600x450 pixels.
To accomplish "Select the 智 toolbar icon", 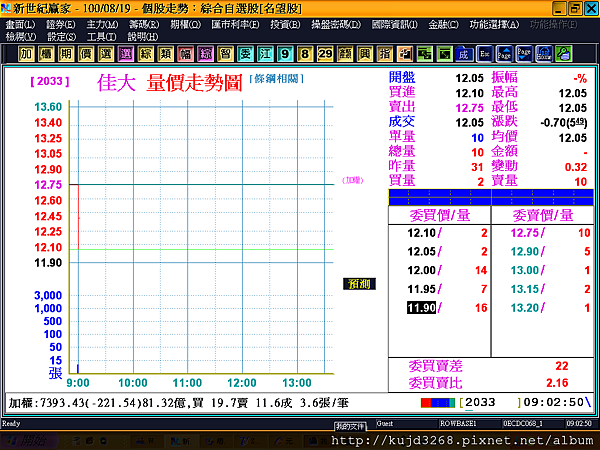I will 225,54.
